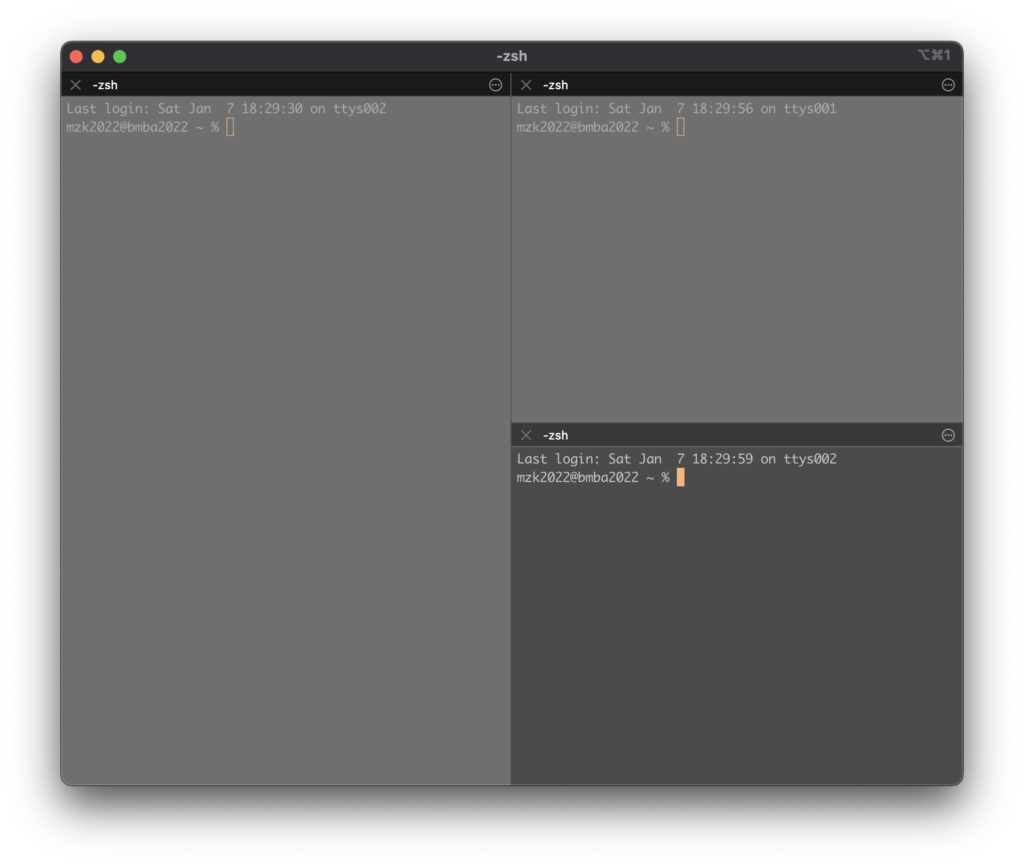Close the 18:29:59 pane using its X icon
1024x866 pixels.
click(526, 435)
